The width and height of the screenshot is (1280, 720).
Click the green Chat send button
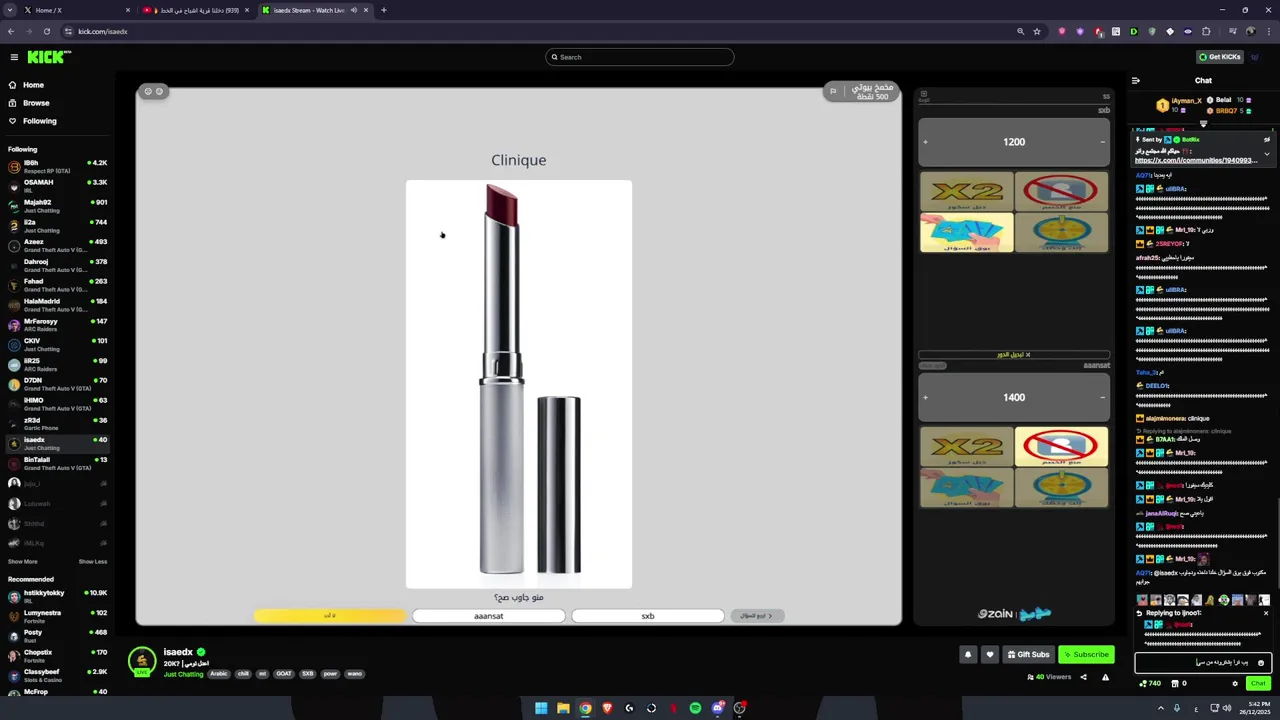[x=1258, y=683]
